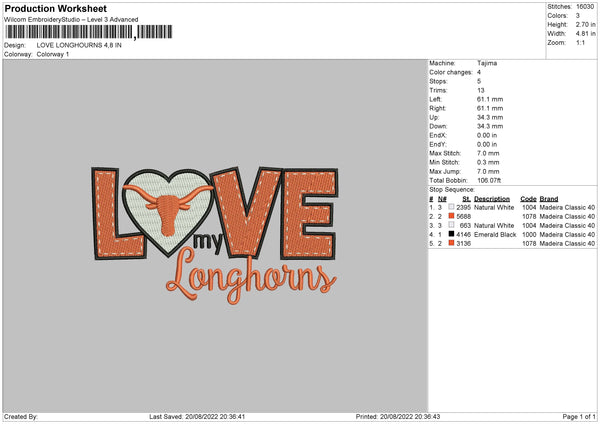Screen dimensions: 600x424
Task: Click the Min Stitch value '0.3 mm'
Action: tap(488, 162)
